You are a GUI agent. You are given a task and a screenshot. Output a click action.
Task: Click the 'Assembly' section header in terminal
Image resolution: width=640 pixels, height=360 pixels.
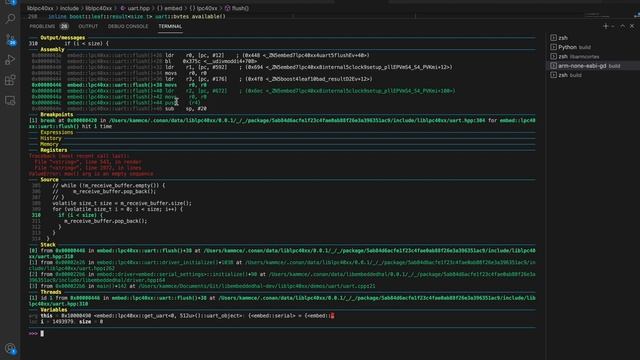(x=53, y=49)
